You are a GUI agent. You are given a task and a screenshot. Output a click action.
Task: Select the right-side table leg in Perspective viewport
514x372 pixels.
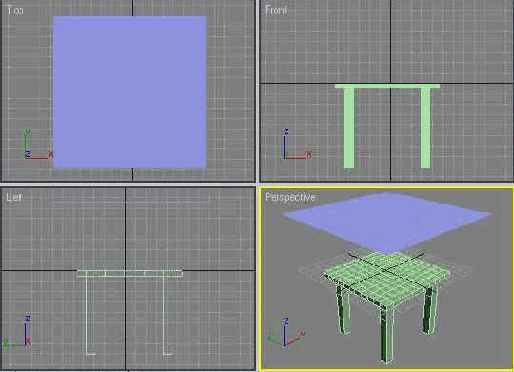(430, 310)
